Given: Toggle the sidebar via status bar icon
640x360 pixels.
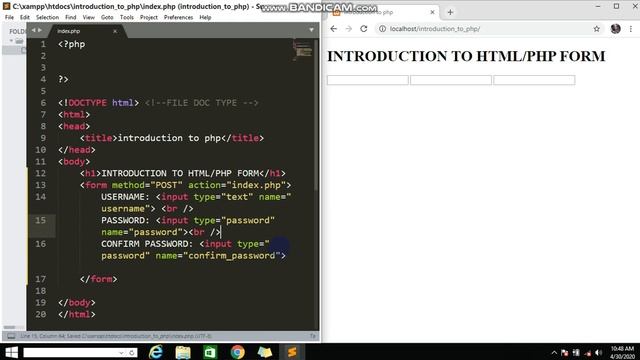Looking at the screenshot, I should 11,336.
